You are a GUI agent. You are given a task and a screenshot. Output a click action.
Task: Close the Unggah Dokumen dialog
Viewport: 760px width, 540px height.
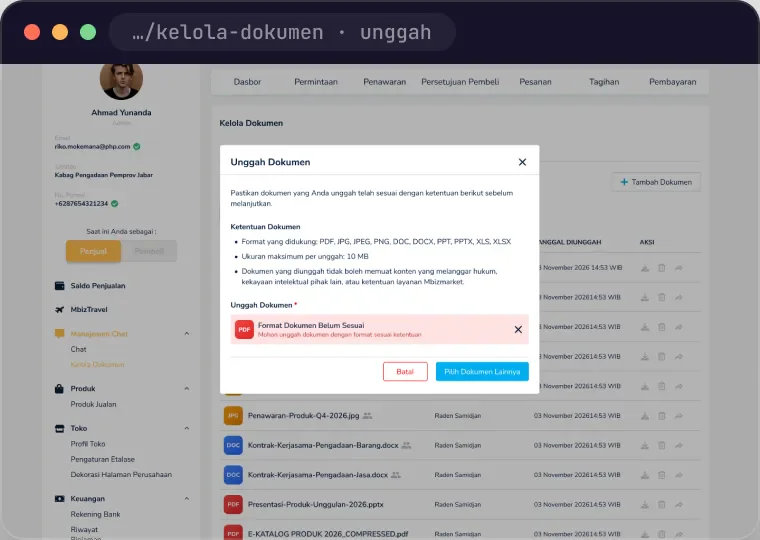tap(522, 162)
